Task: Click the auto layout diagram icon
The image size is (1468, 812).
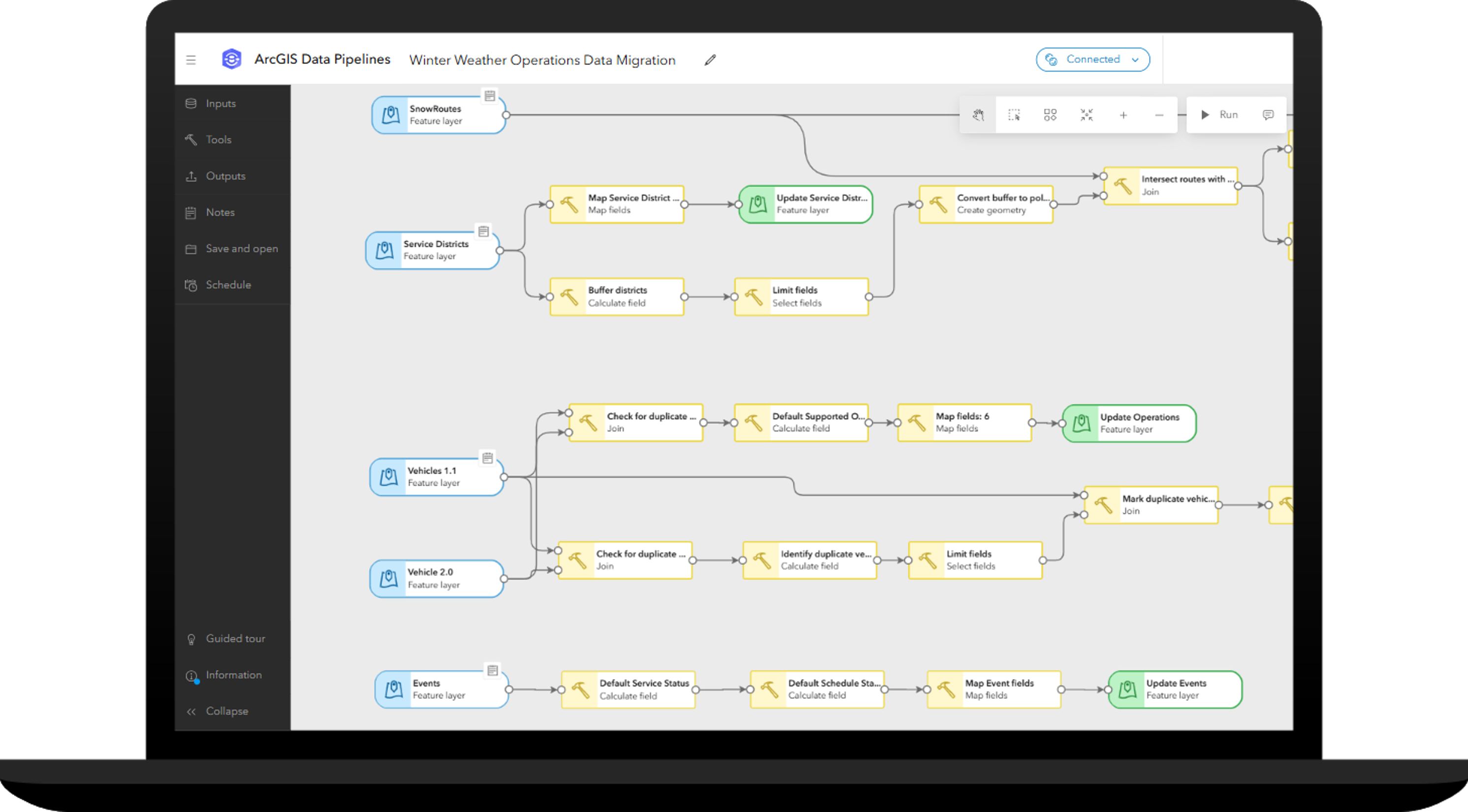Action: tap(1050, 115)
